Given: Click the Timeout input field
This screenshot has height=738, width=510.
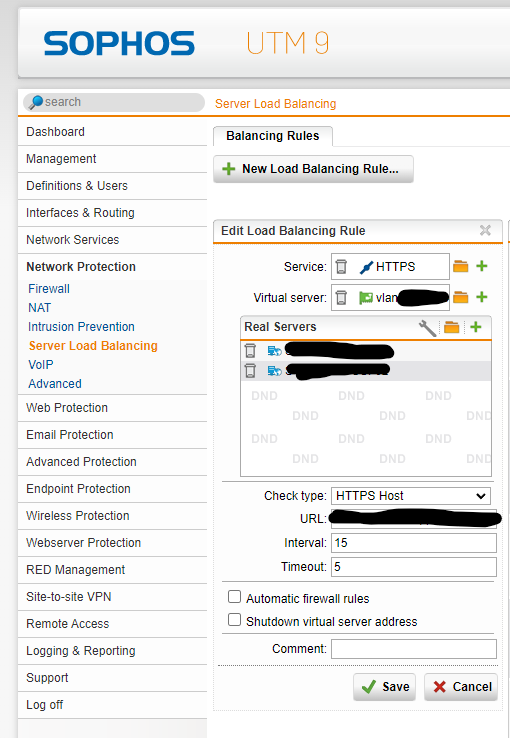Looking at the screenshot, I should (x=414, y=567).
